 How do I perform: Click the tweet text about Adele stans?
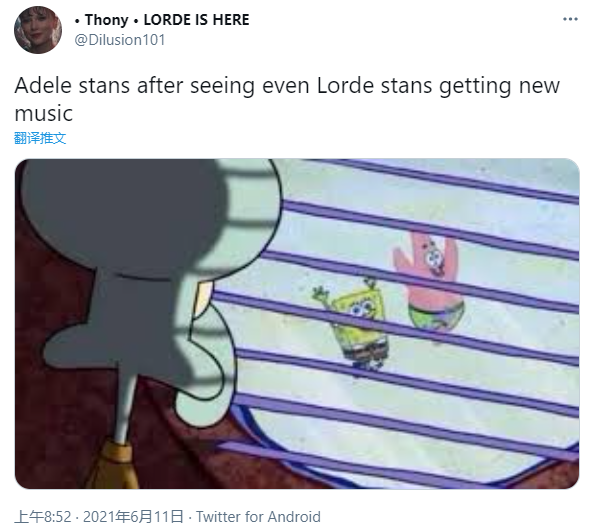pos(287,99)
